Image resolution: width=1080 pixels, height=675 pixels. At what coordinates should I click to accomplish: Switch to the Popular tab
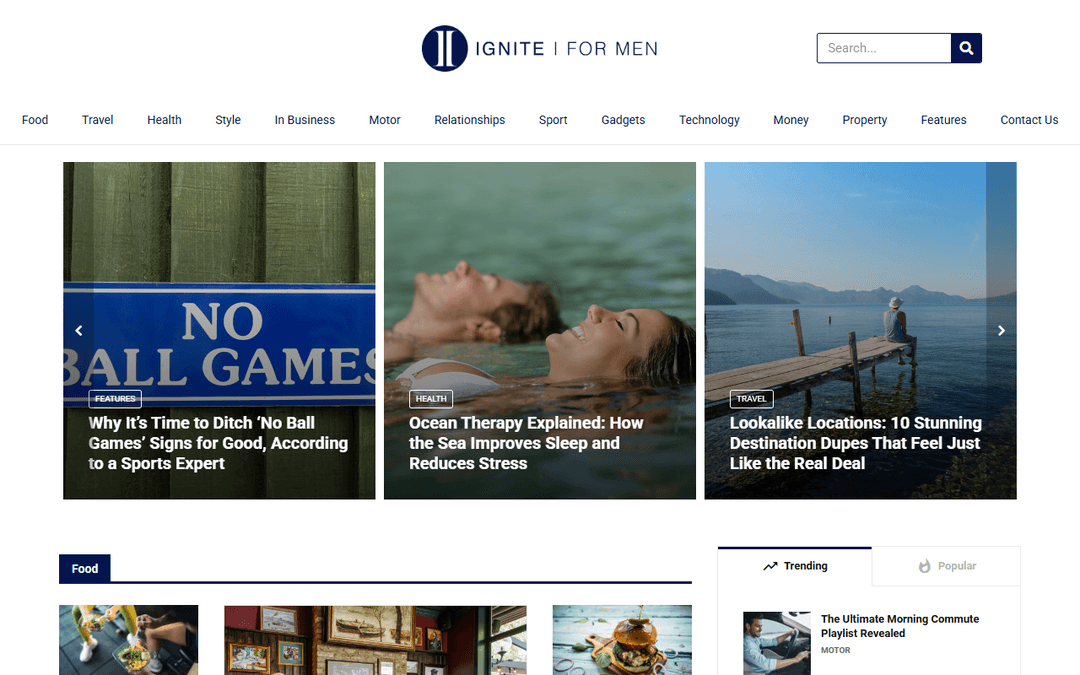coord(946,566)
